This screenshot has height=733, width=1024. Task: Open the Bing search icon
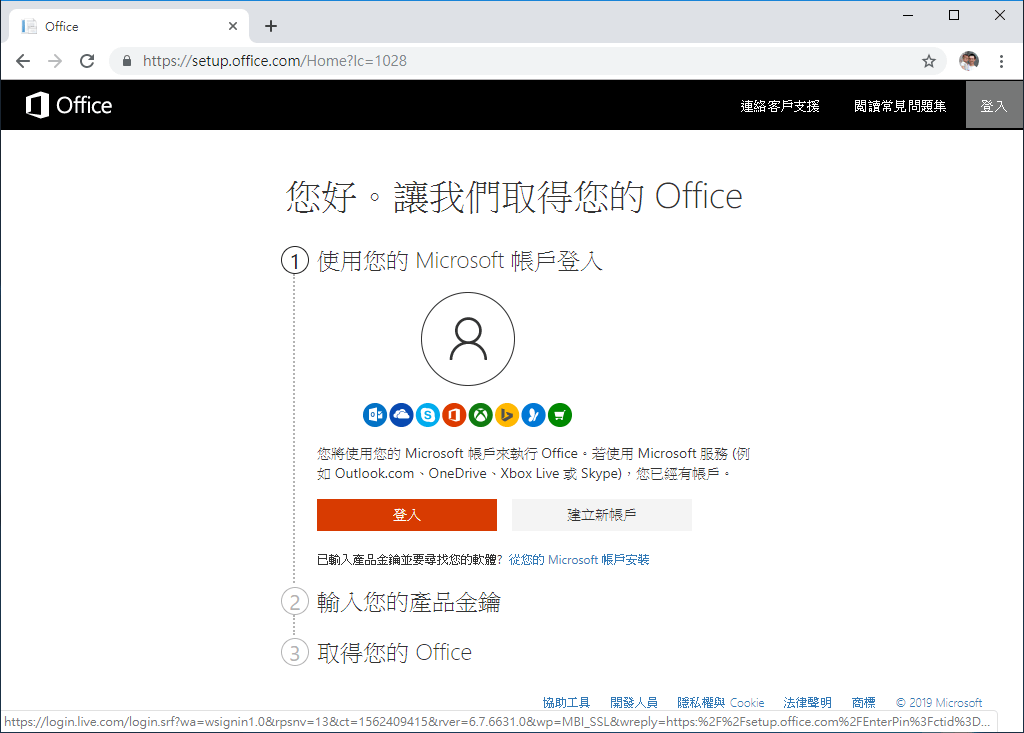click(507, 415)
